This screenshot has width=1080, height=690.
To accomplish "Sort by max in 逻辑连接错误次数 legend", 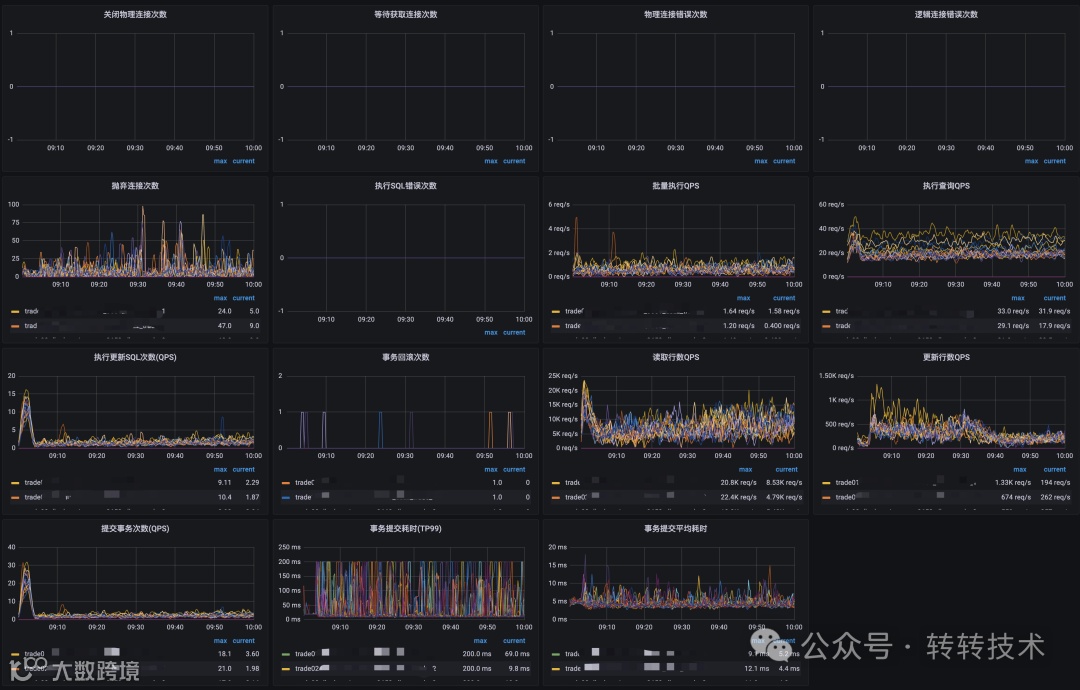I will point(1031,161).
